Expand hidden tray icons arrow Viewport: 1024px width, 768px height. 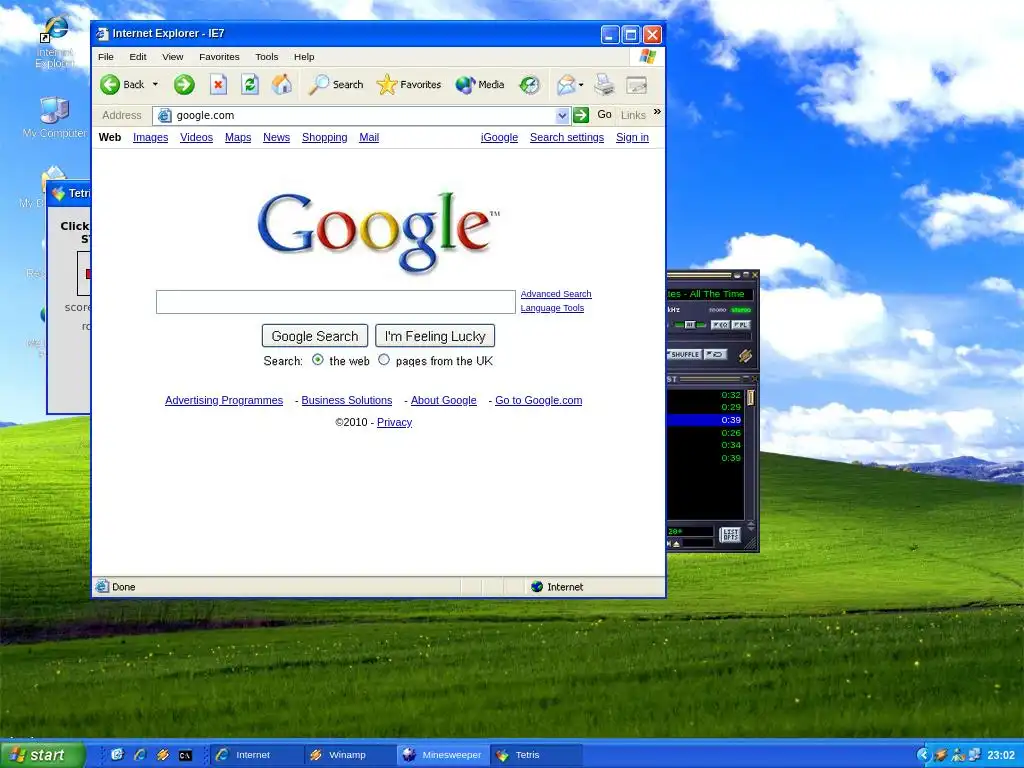[923, 755]
